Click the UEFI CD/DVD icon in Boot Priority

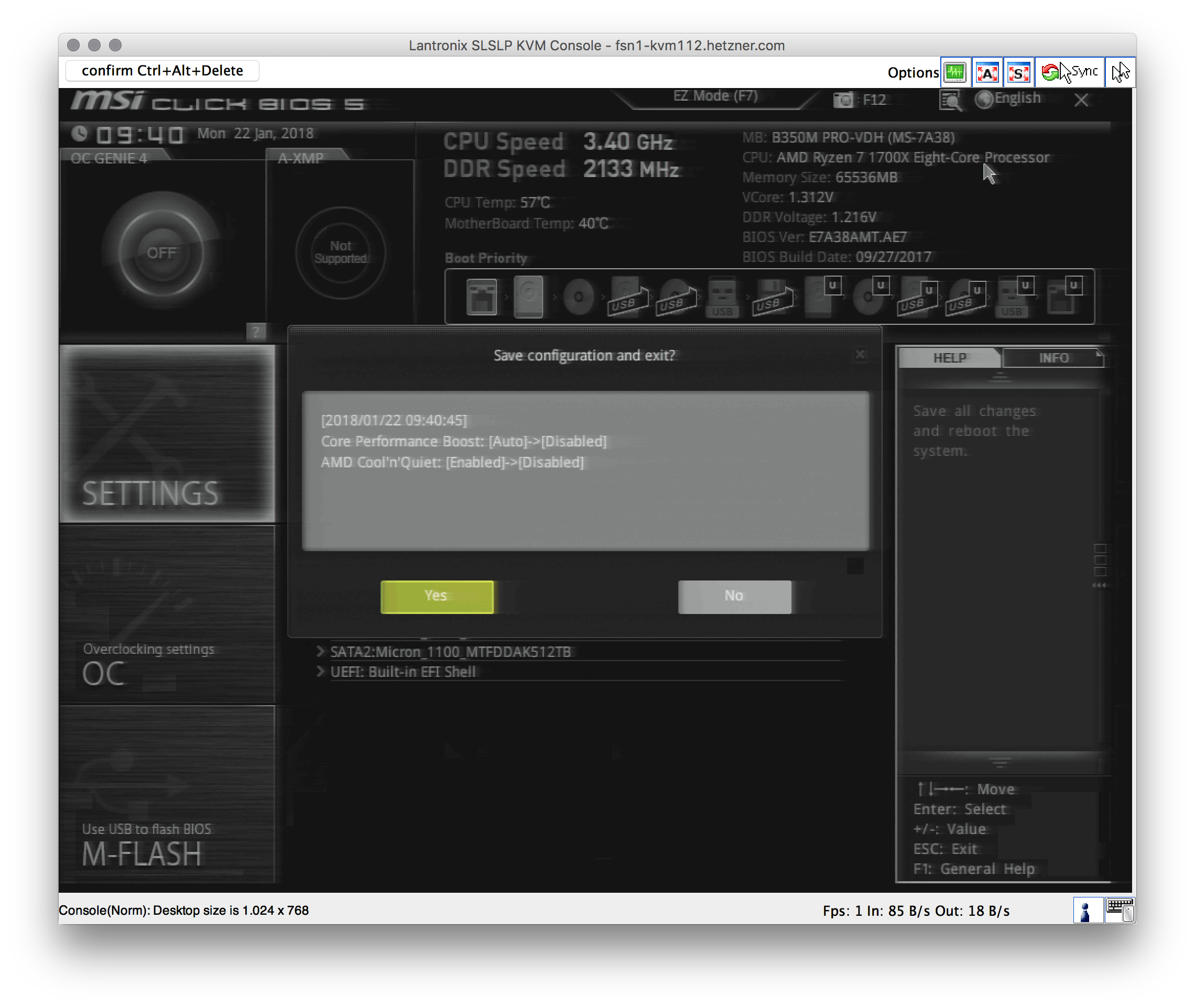point(871,296)
